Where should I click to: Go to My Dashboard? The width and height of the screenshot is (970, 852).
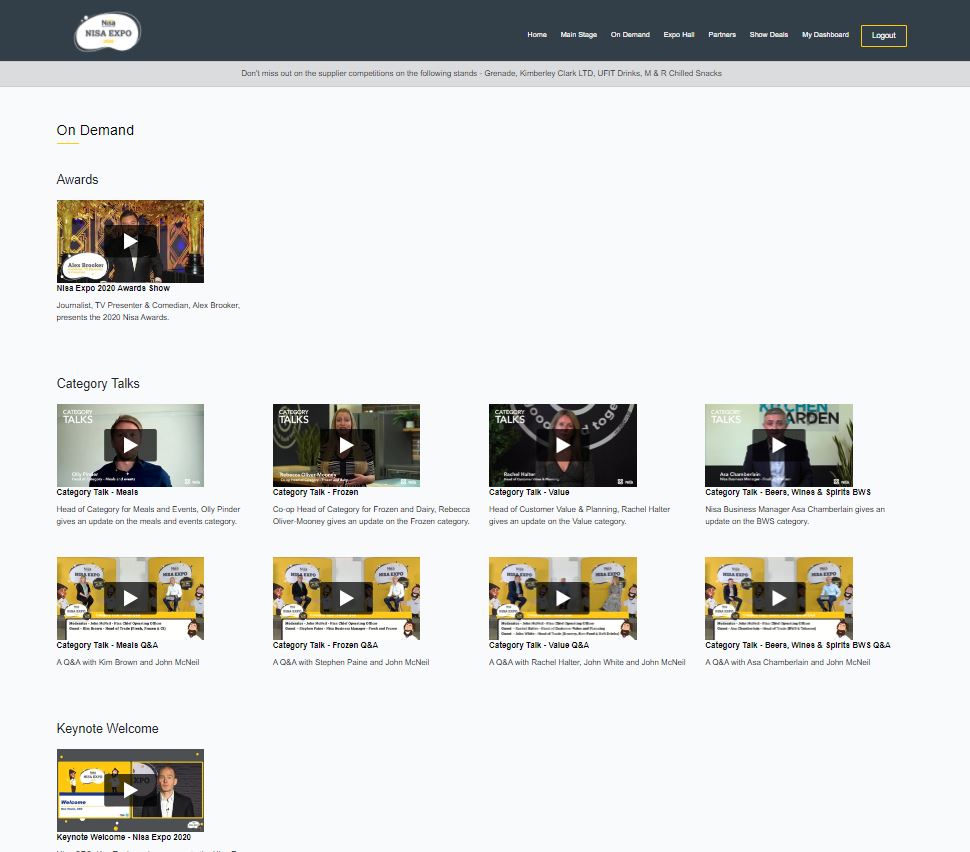pyautogui.click(x=825, y=34)
